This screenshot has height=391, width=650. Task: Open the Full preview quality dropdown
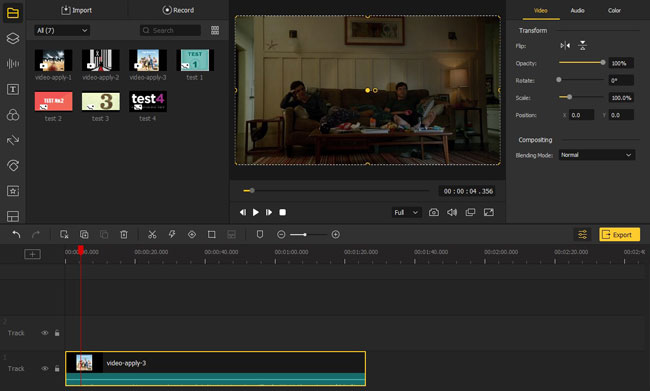406,212
